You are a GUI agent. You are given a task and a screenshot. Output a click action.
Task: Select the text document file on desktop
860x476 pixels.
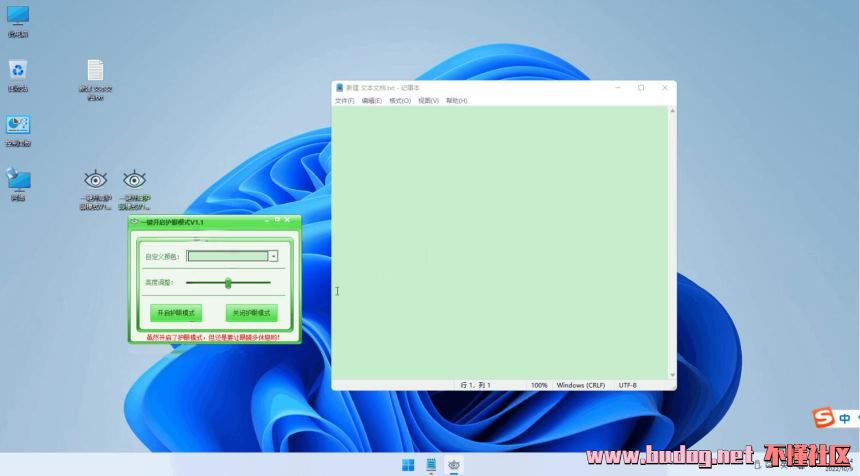pos(95,80)
